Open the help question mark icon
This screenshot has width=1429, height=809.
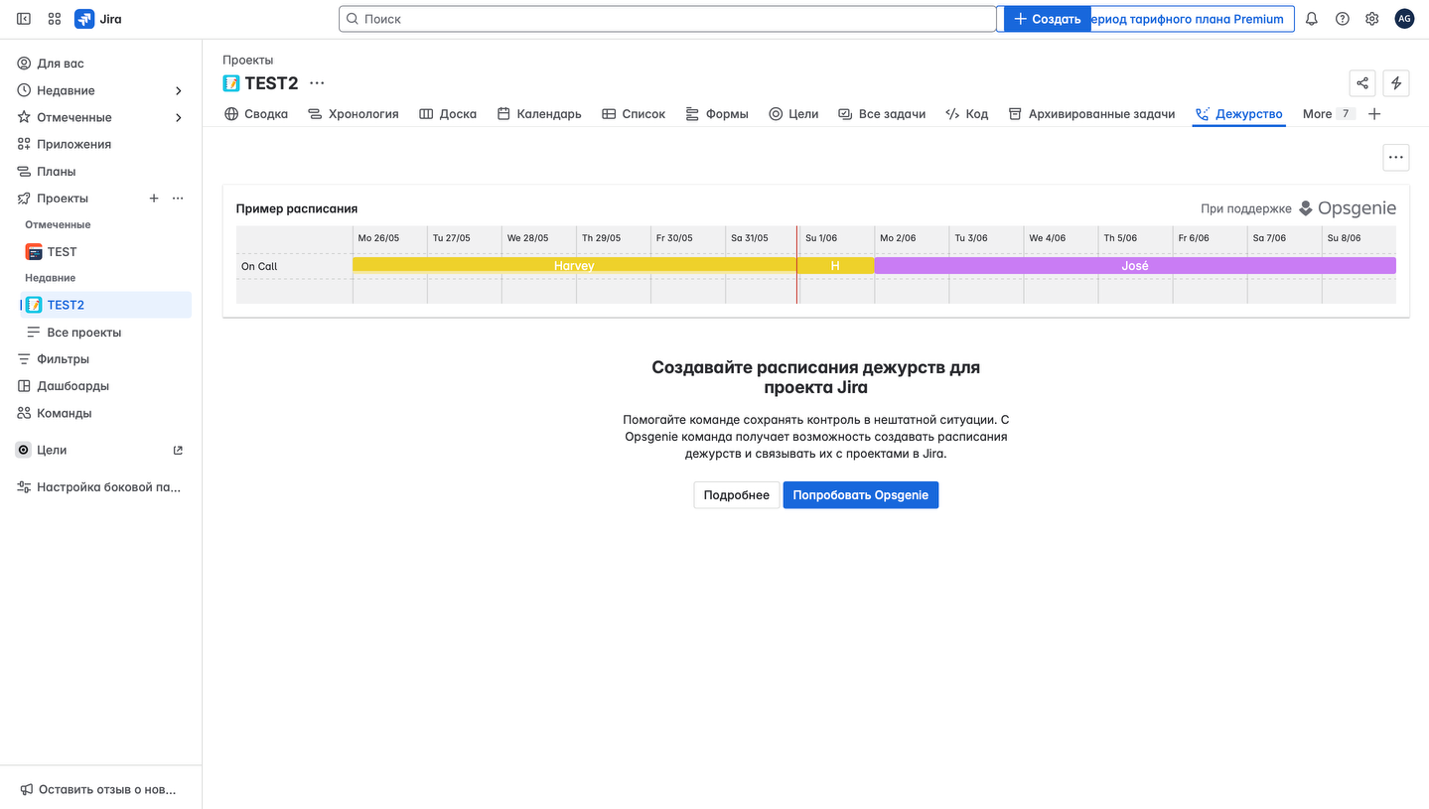point(1342,18)
